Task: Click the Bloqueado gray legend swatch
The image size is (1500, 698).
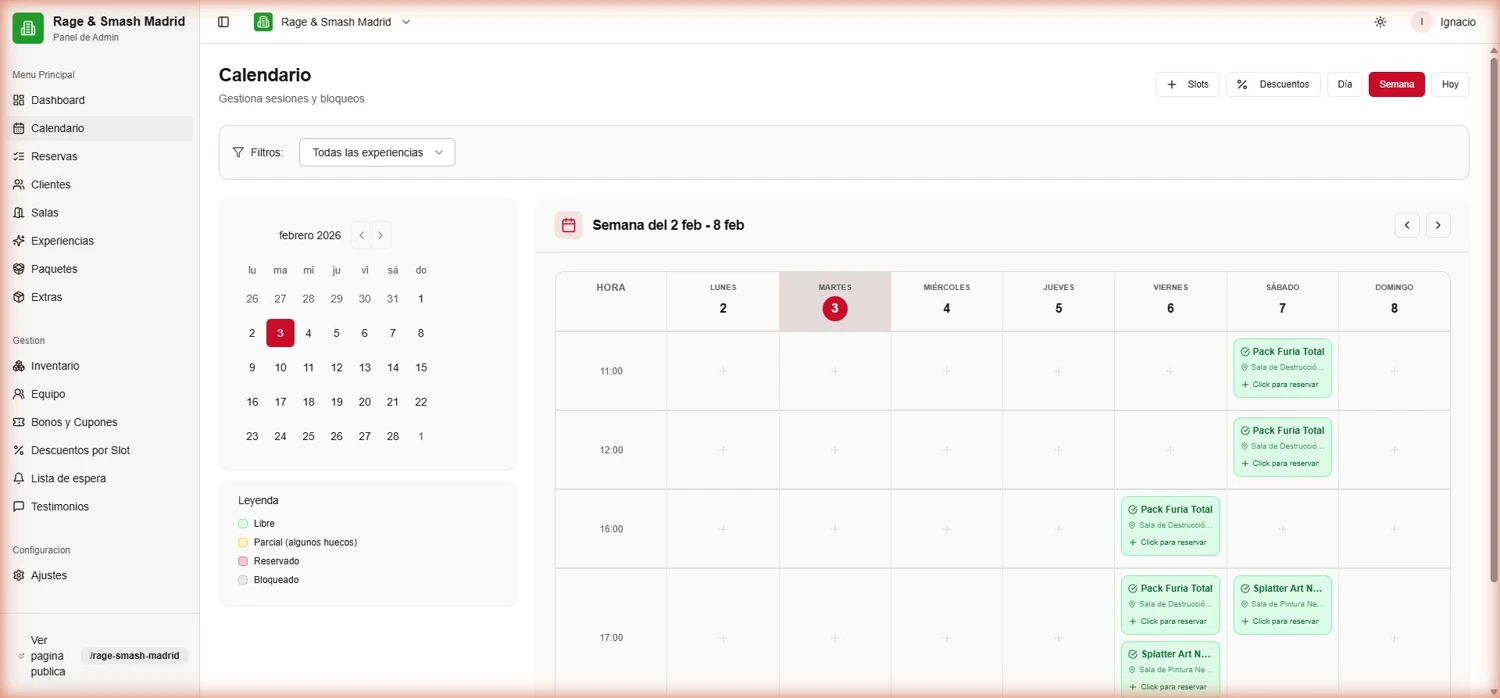Action: [x=243, y=580]
